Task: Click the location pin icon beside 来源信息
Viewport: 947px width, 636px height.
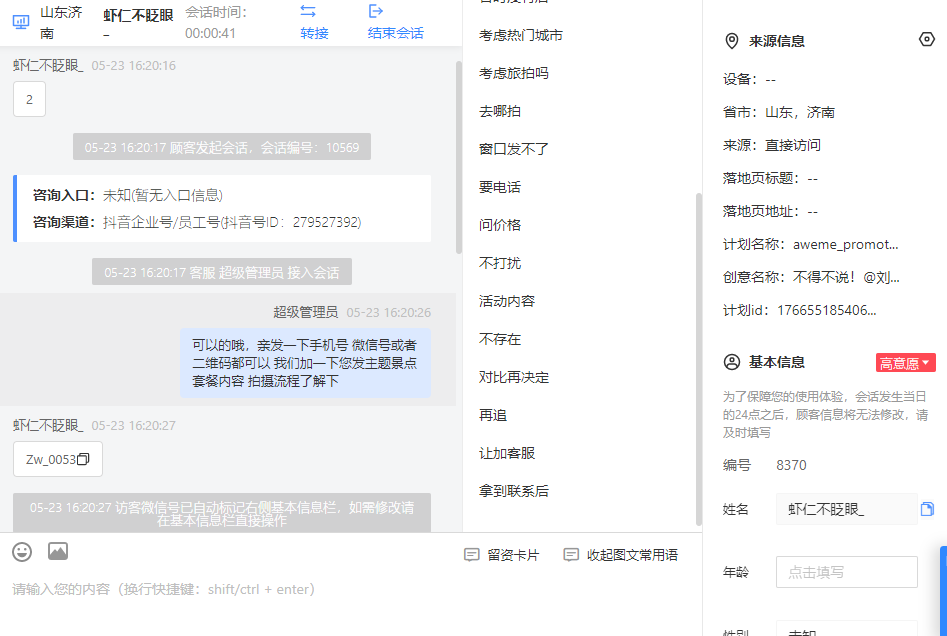Action: (x=731, y=41)
